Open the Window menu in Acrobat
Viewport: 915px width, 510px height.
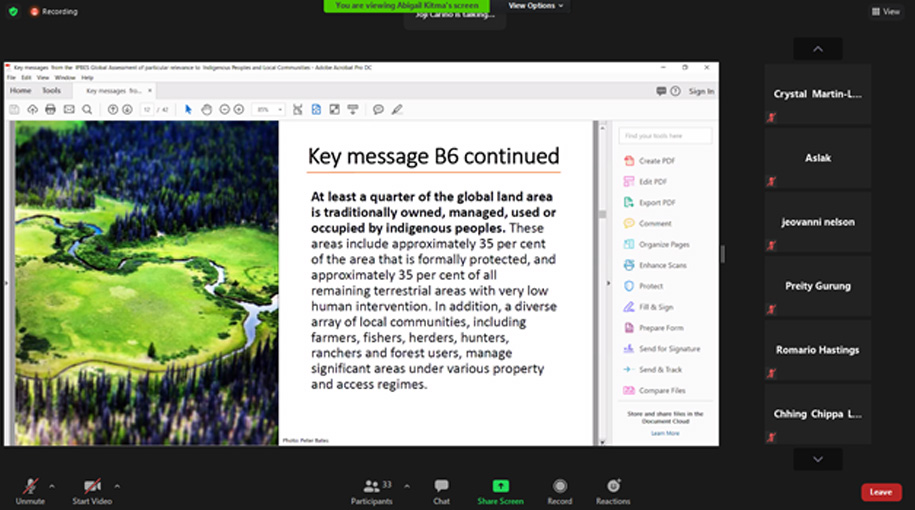pyautogui.click(x=65, y=78)
